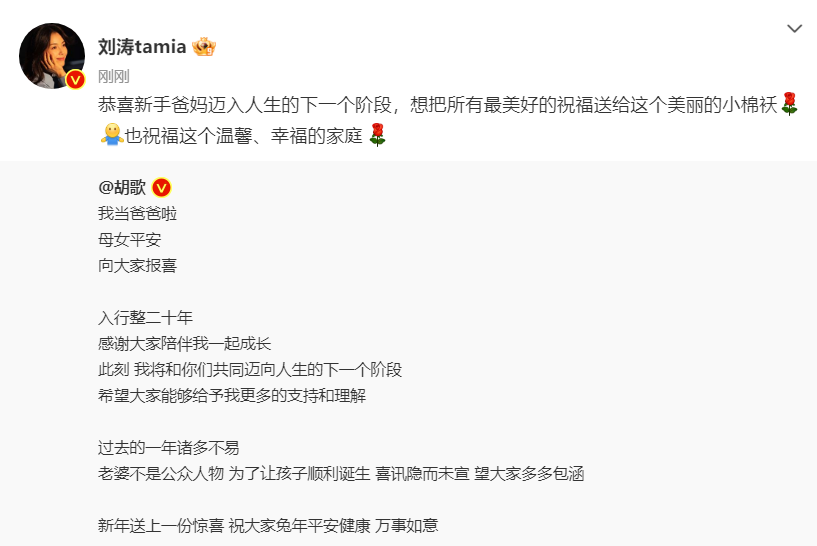This screenshot has height=546, width=817.
Task: Open the 刚刚 timestamp link
Action: pyautogui.click(x=112, y=76)
